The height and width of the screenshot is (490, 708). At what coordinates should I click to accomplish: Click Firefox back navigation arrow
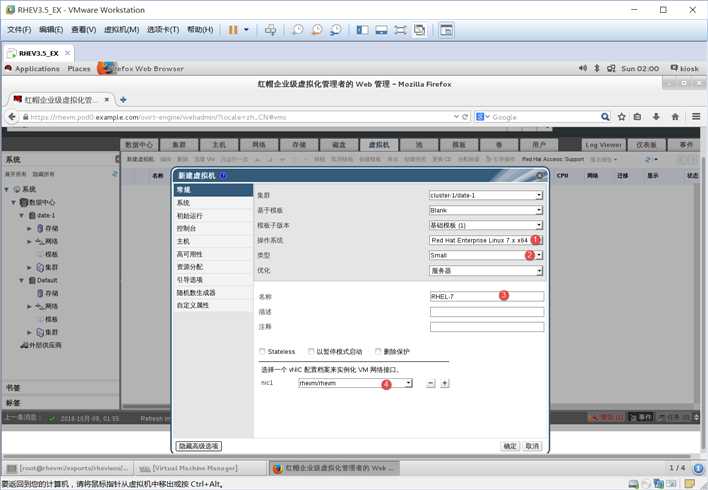click(12, 117)
